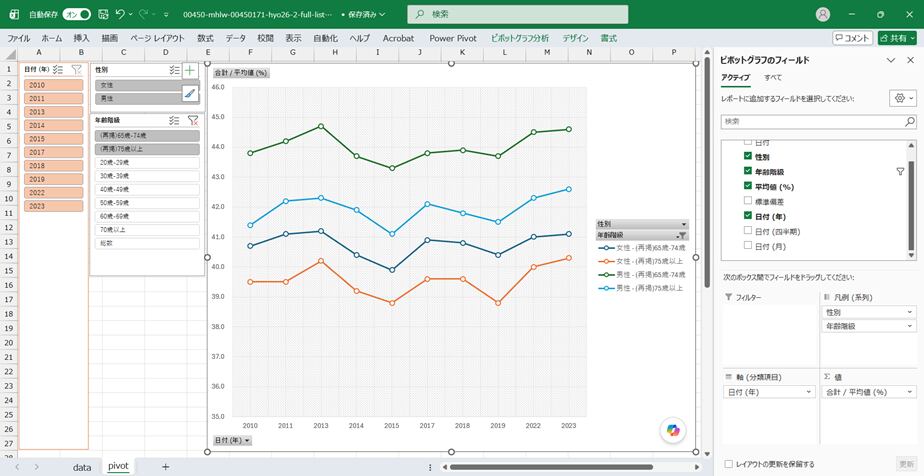Select 2015 in the 日付 (年) slicer
924x476 pixels.
54,139
